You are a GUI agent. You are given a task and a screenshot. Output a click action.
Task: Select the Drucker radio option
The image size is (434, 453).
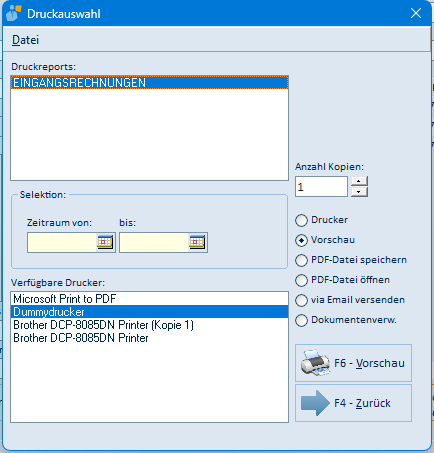coord(301,220)
